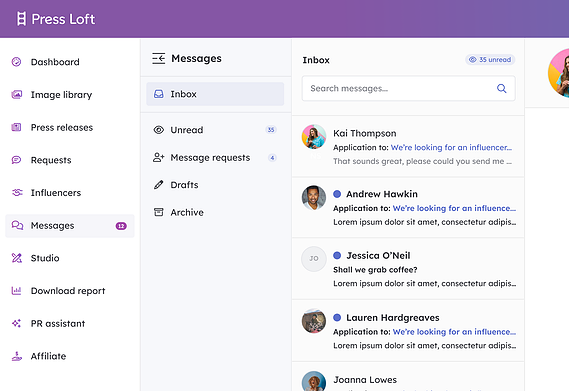
Task: Go to Dashboard page
Action: point(70,62)
